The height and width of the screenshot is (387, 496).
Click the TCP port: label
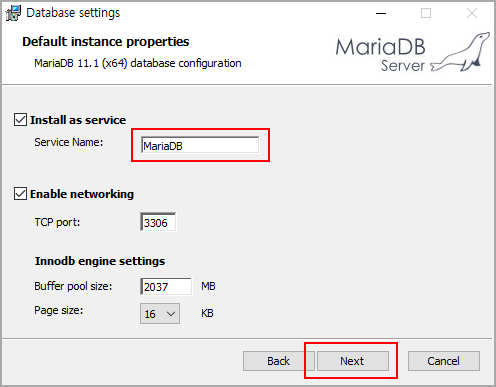pos(57,222)
